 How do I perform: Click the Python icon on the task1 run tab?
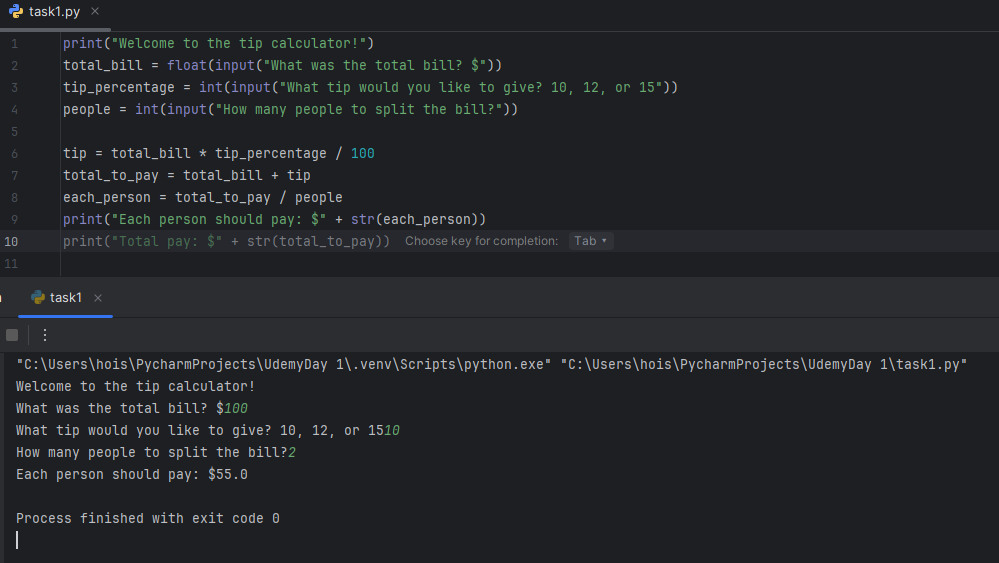38,297
